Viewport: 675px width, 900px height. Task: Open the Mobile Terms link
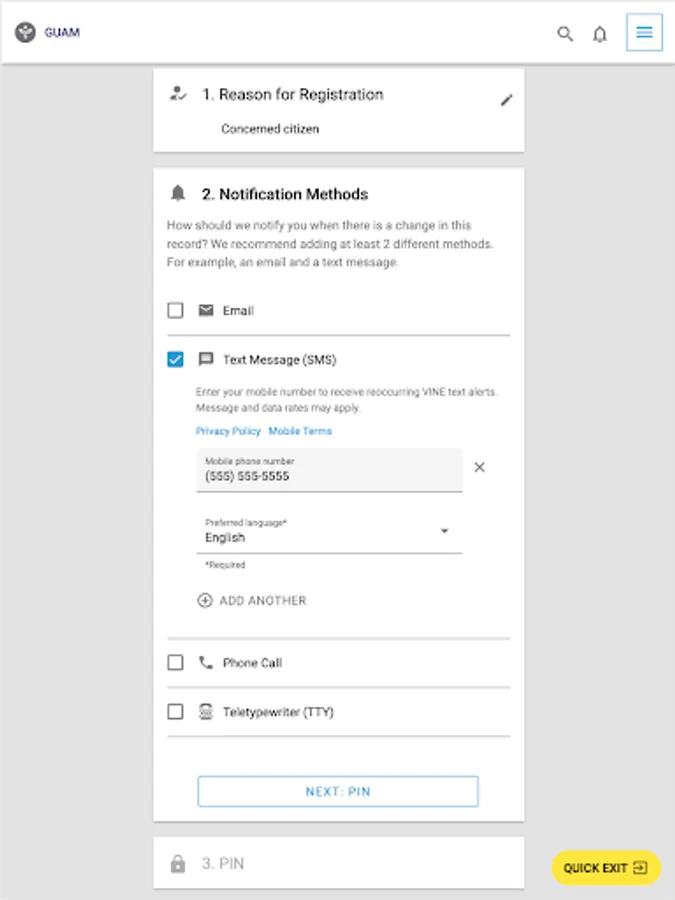click(300, 431)
